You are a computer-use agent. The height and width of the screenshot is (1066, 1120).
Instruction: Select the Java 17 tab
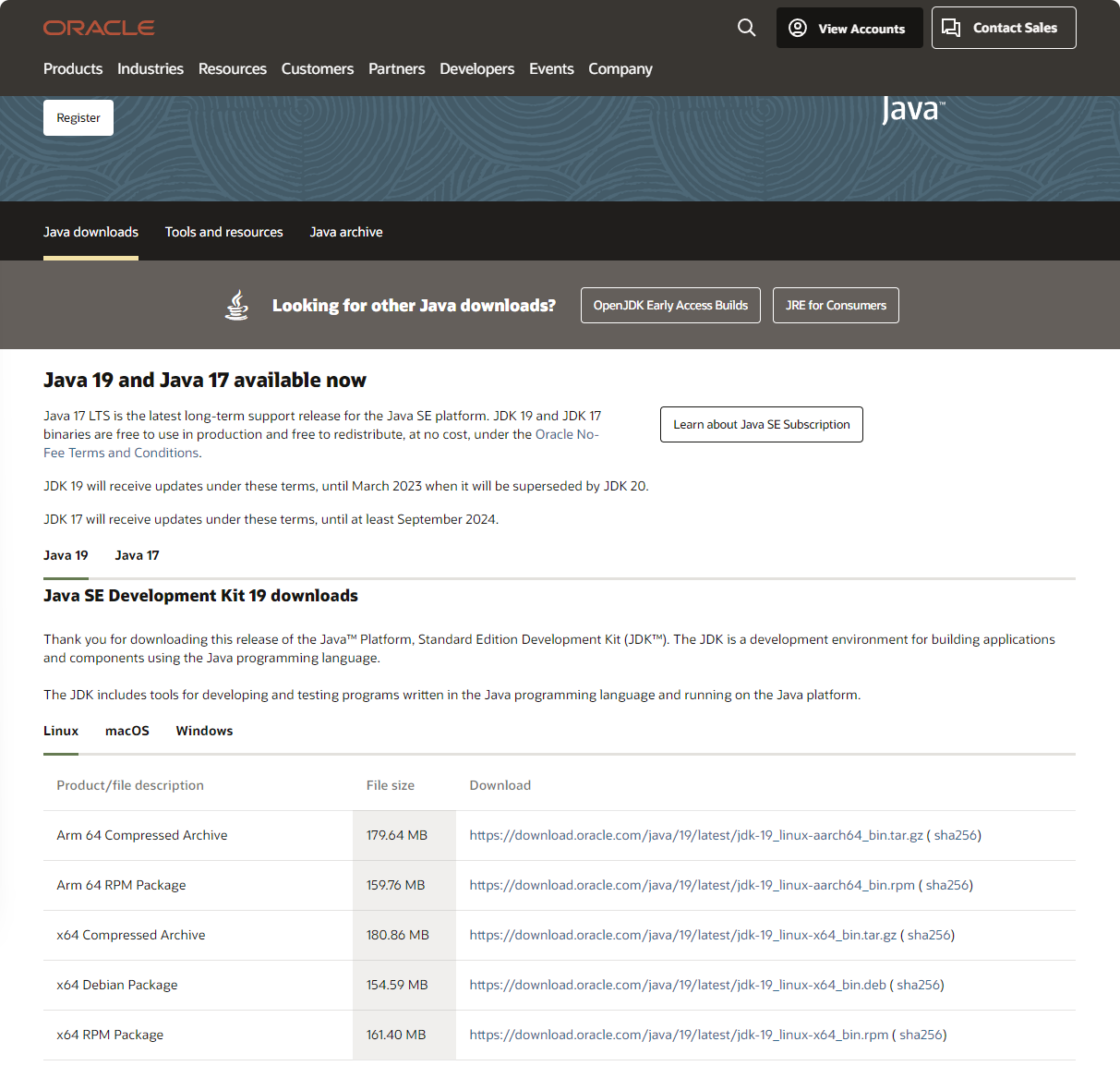(137, 555)
